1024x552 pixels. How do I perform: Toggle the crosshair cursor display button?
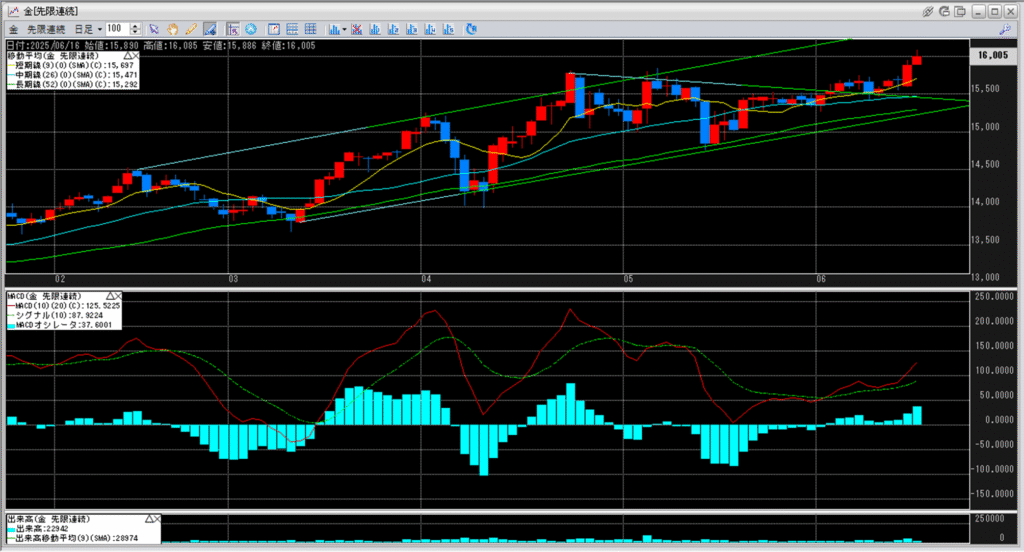coord(232,29)
